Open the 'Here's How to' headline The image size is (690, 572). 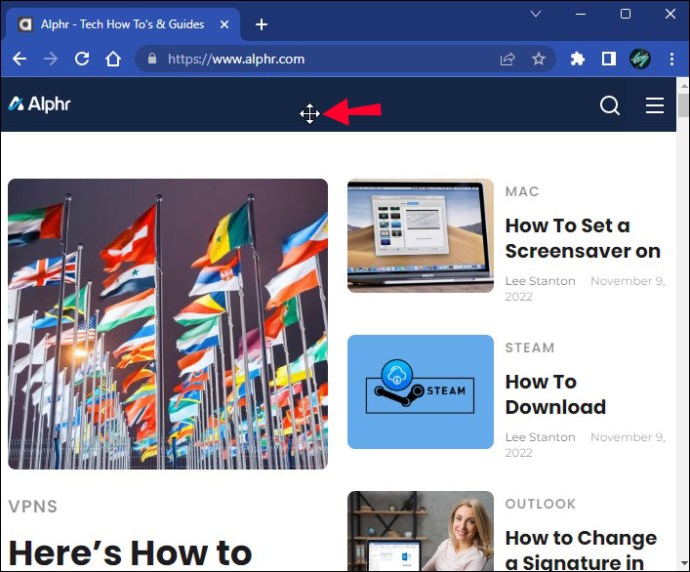tap(130, 553)
